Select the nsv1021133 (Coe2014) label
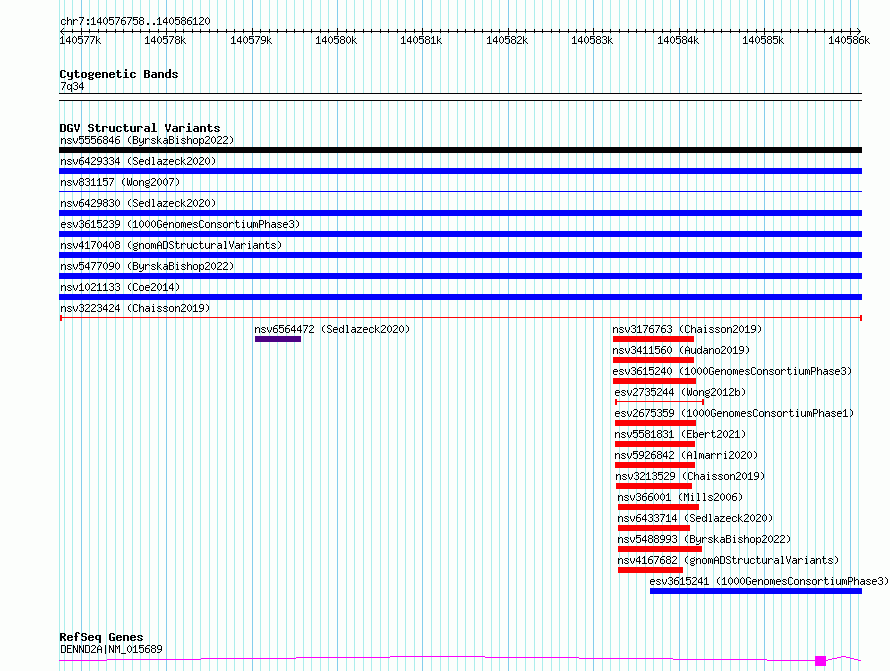This screenshot has height=671, width=890. click(120, 287)
